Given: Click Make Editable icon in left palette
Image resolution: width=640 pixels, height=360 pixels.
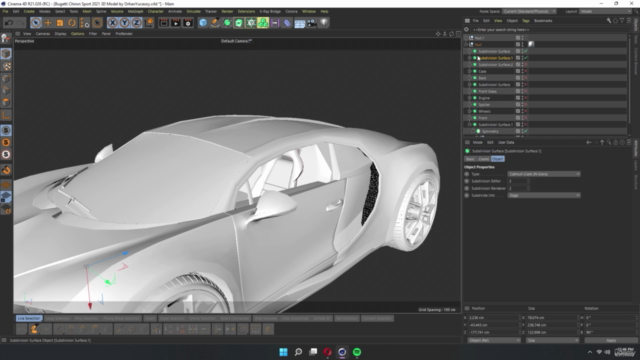Looking at the screenshot, I should (x=6, y=38).
